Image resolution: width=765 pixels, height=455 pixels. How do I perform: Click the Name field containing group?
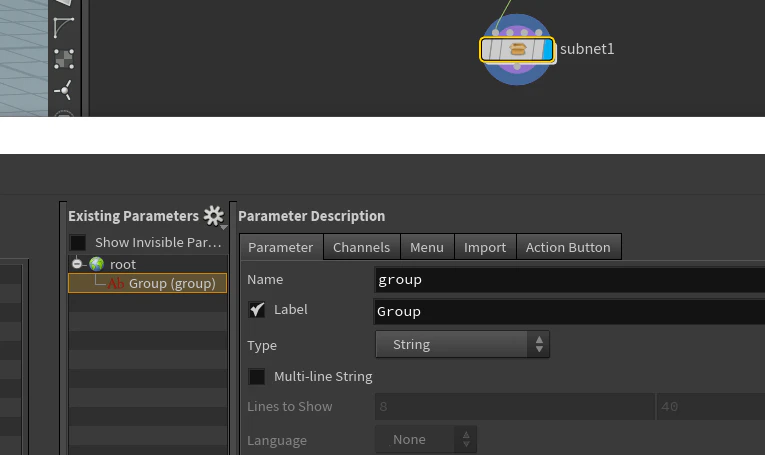tap(569, 280)
